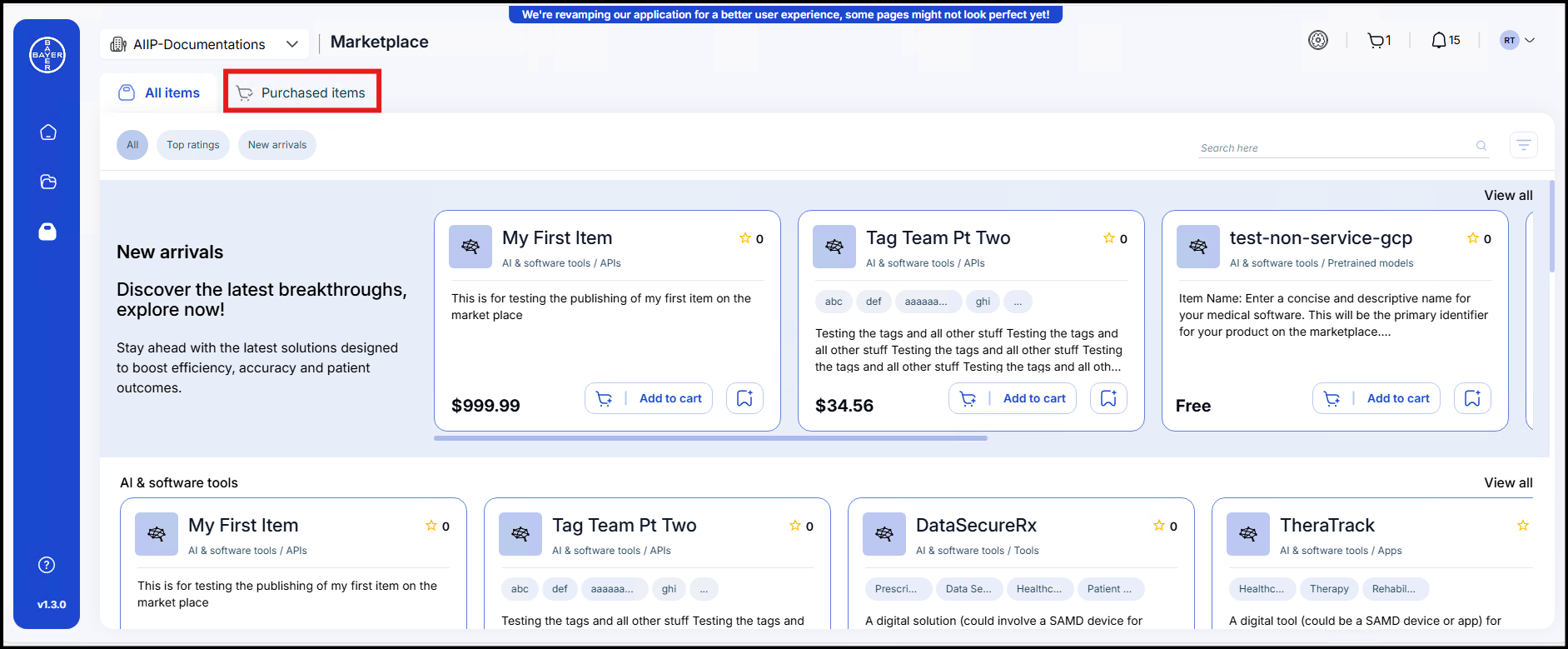Open the Marketplace bag icon in sidebar
The width and height of the screenshot is (1568, 649).
[47, 231]
